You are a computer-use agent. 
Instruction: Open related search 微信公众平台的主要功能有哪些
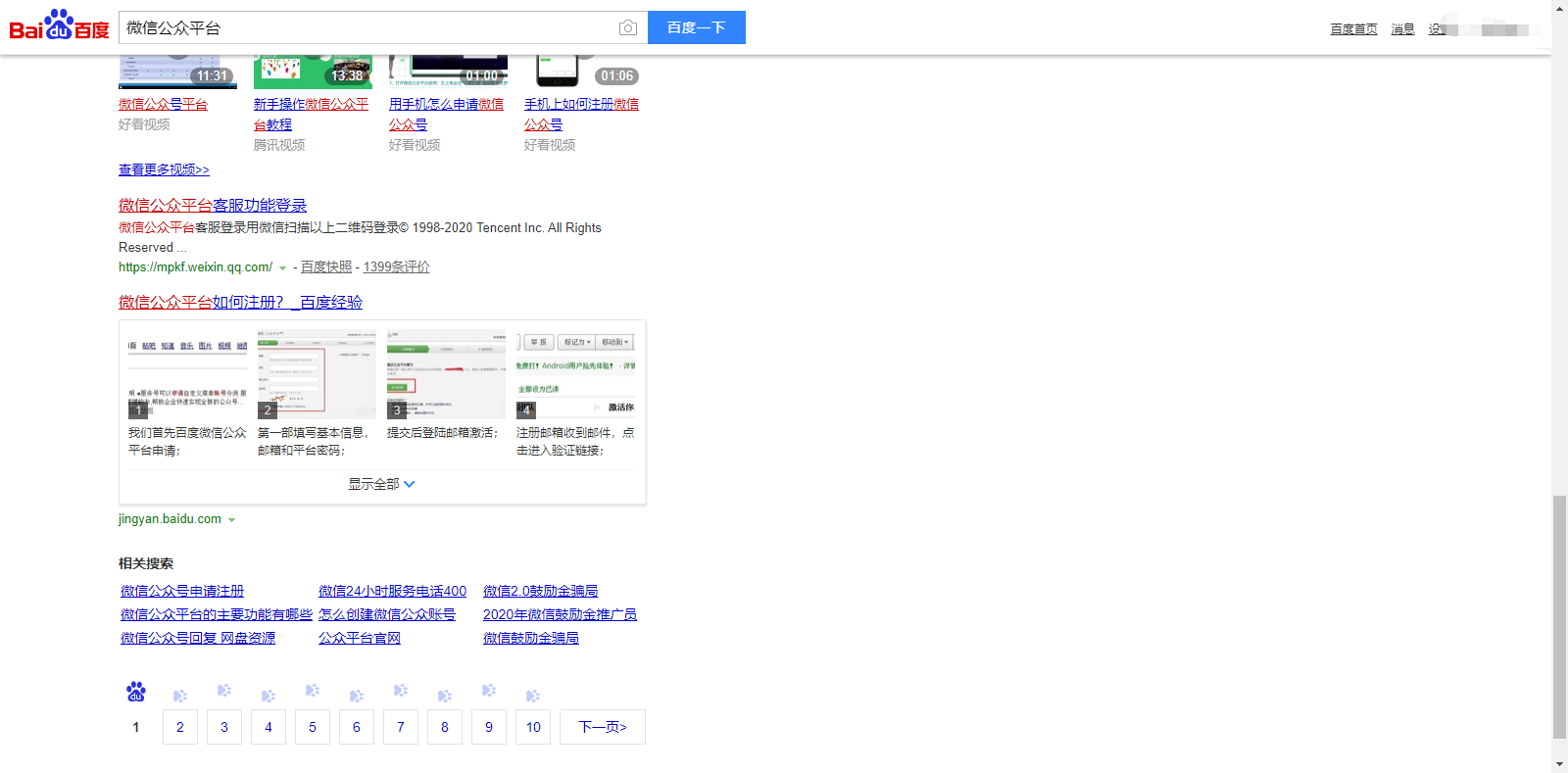(x=217, y=614)
